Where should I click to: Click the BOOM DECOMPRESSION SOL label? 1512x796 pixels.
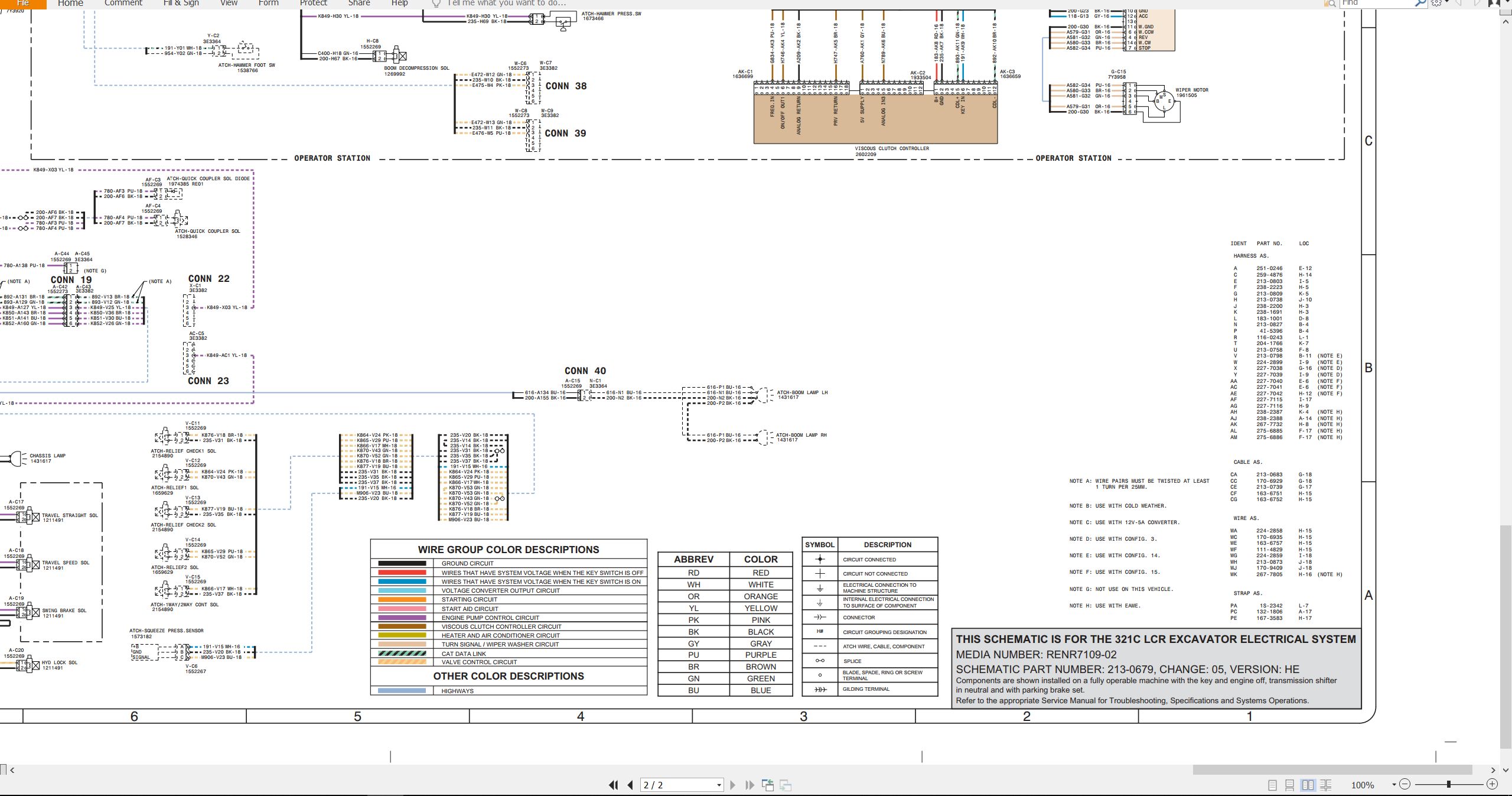(x=416, y=68)
